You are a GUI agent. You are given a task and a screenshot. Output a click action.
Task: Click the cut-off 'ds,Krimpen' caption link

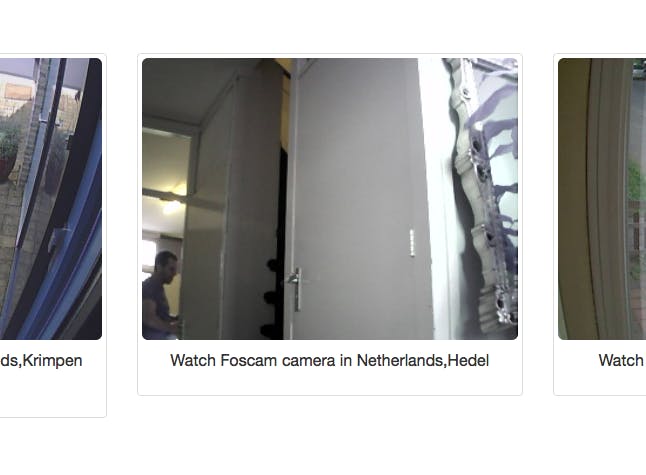point(41,360)
